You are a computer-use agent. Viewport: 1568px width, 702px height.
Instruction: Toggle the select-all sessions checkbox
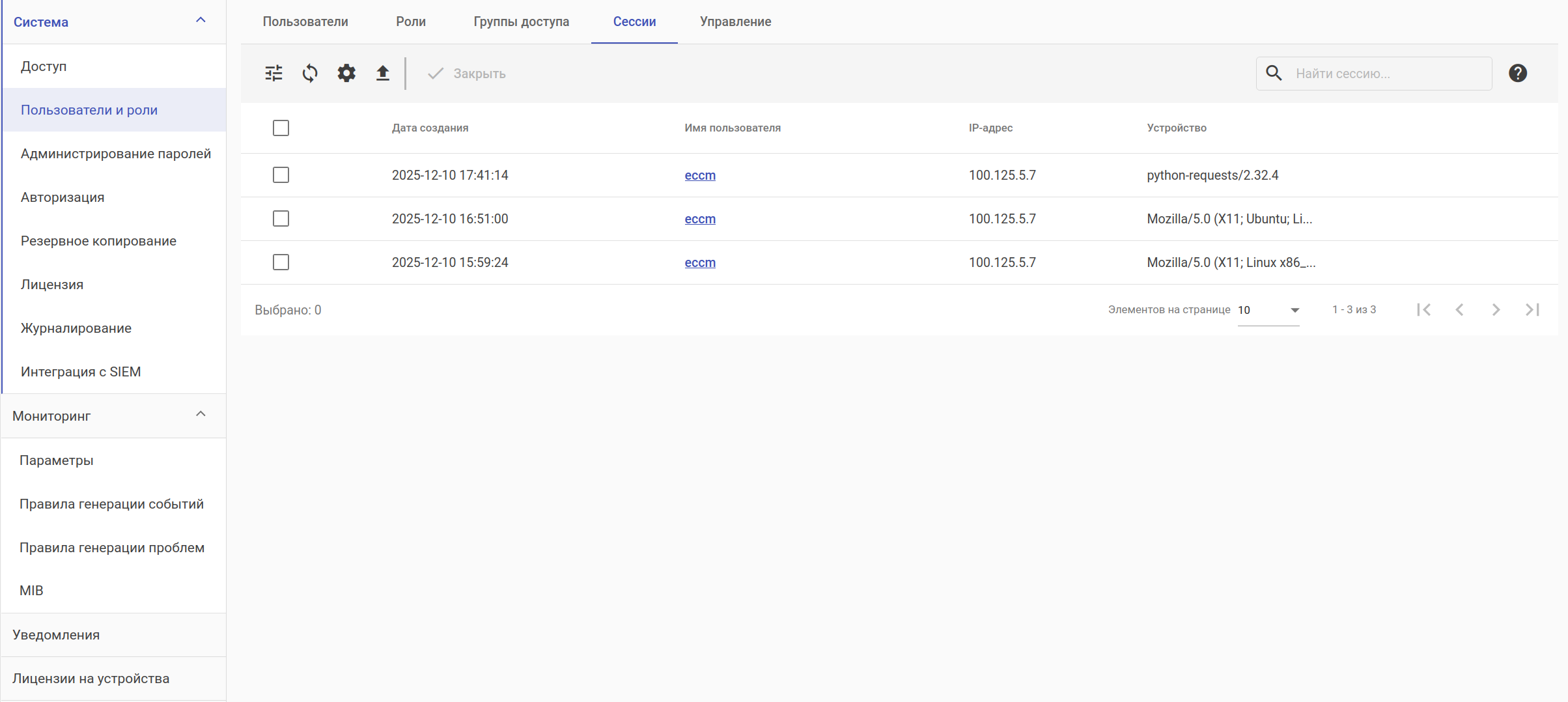click(x=281, y=128)
